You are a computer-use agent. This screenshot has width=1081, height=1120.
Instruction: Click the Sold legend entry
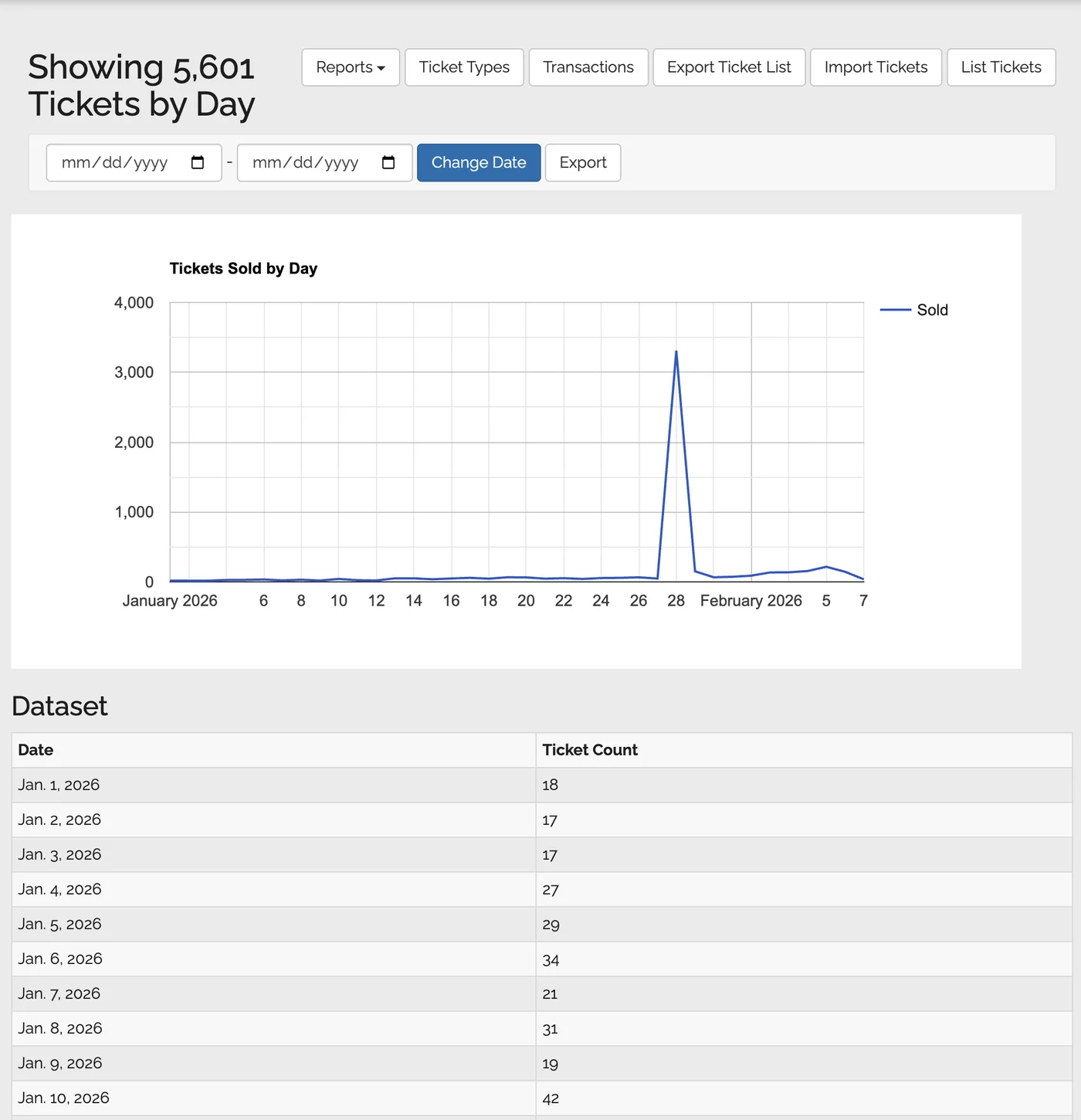[914, 310]
